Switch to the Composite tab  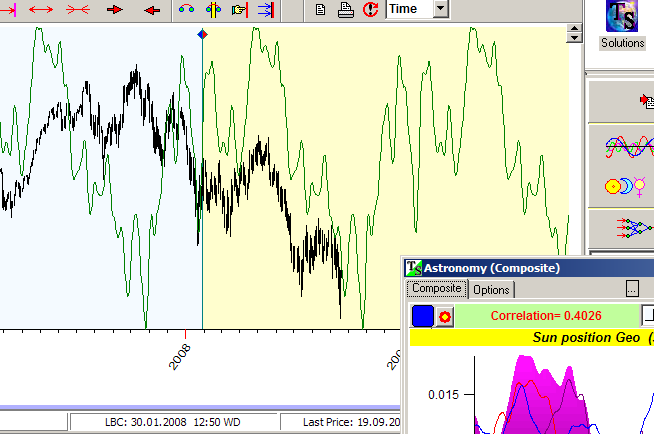coord(437,289)
